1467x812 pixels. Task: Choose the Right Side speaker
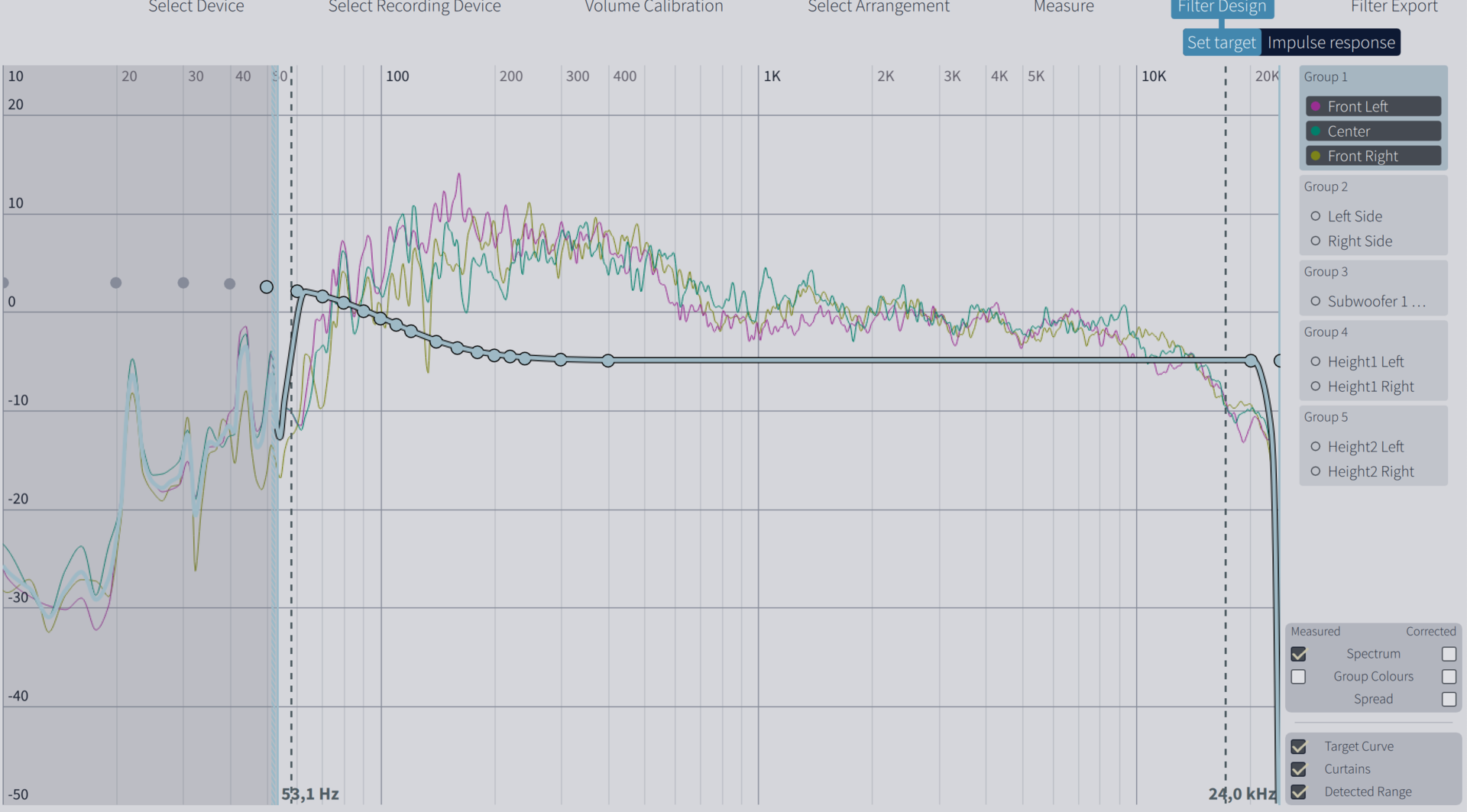click(x=1359, y=241)
